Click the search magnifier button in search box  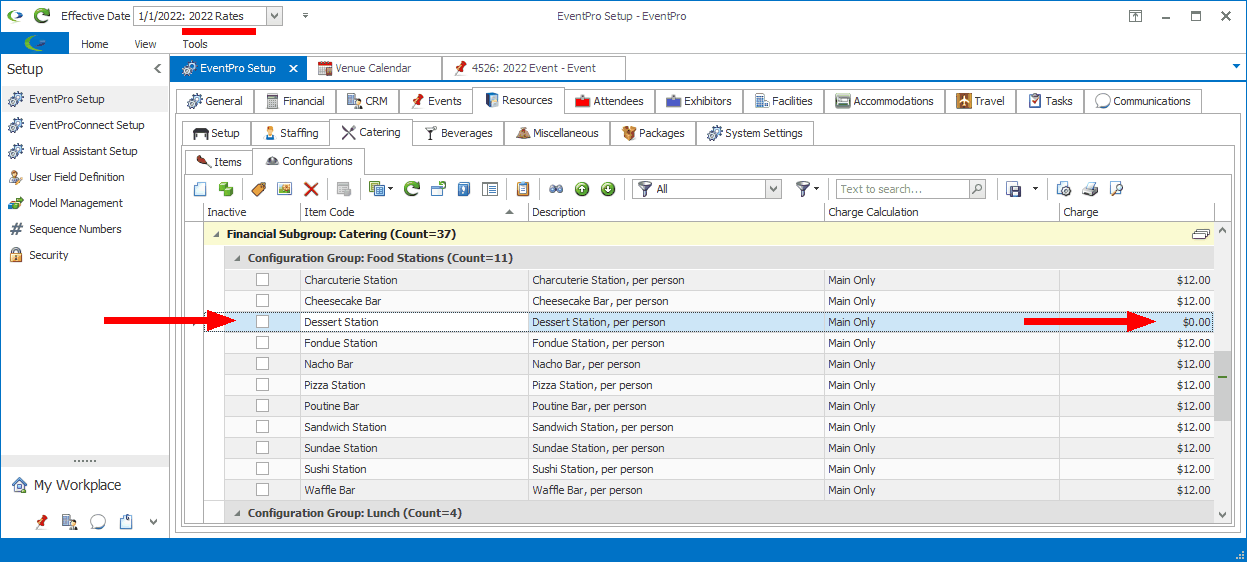pos(977,189)
